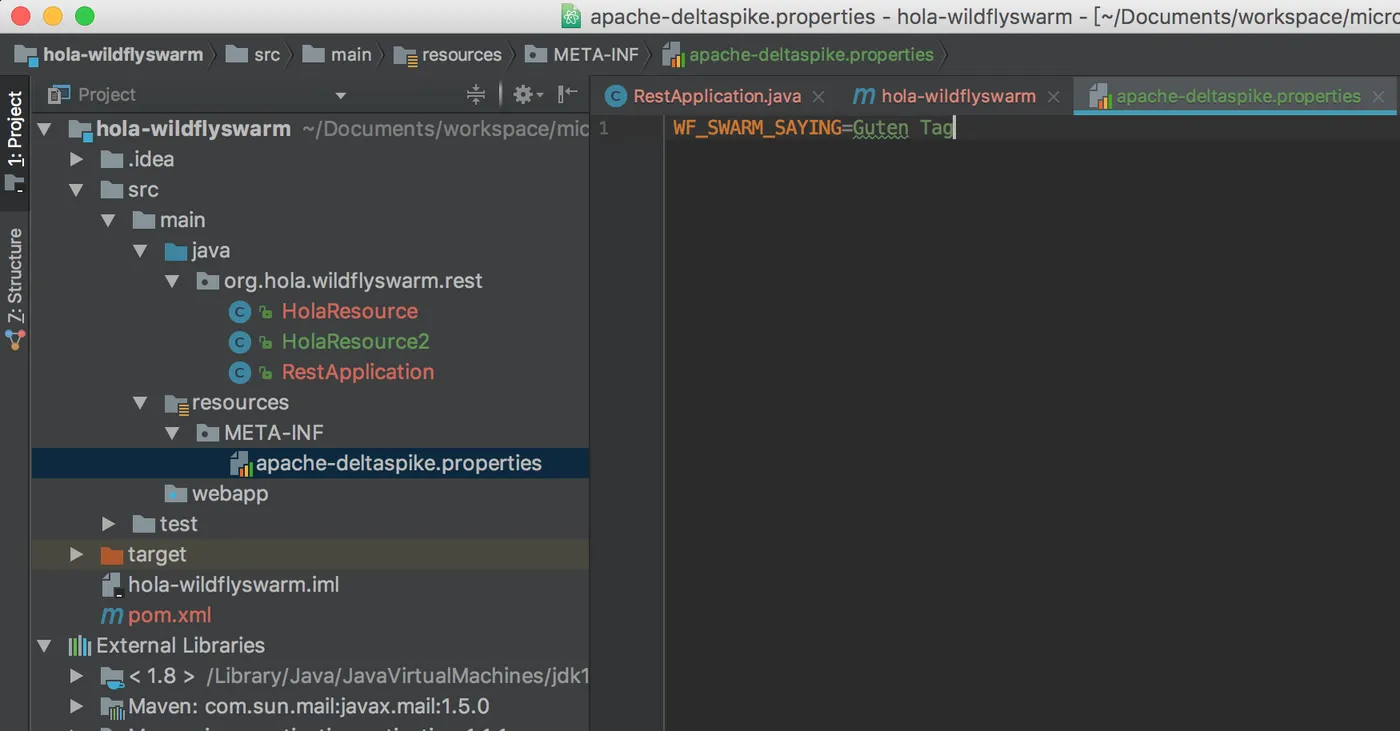1400x731 pixels.
Task: Click the META-INF breadcrumb in the navigation bar
Action: tap(582, 55)
